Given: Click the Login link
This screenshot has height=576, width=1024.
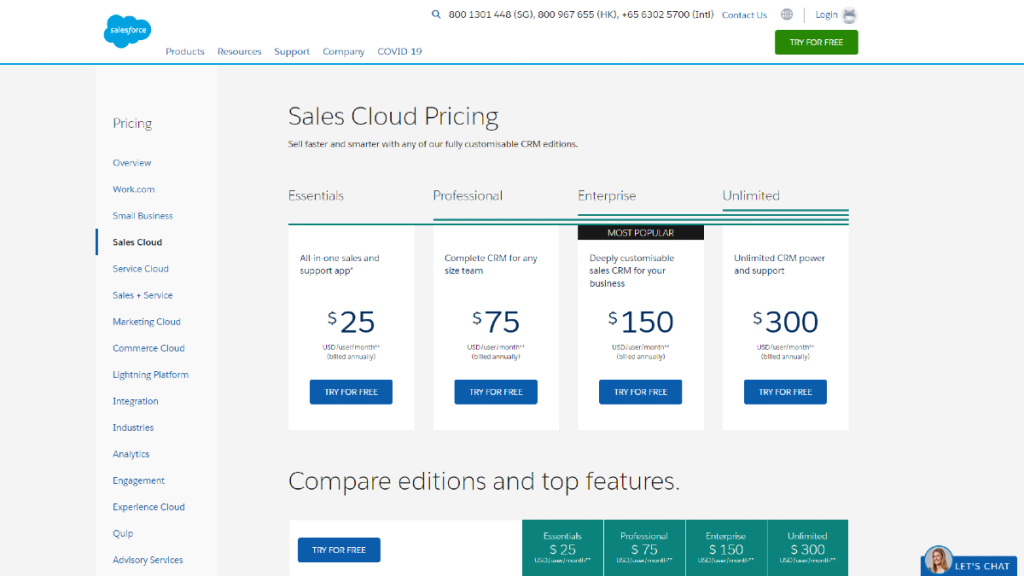Looking at the screenshot, I should click(826, 14).
